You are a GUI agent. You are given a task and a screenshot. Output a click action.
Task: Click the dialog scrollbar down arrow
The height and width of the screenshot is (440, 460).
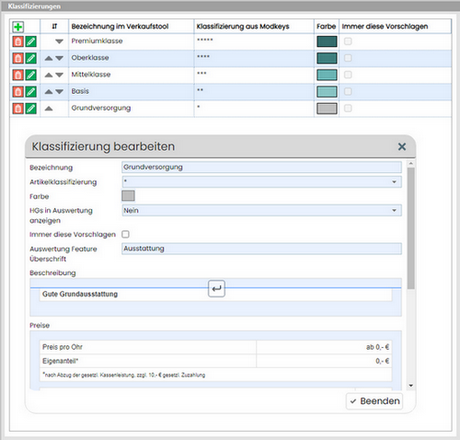click(411, 386)
